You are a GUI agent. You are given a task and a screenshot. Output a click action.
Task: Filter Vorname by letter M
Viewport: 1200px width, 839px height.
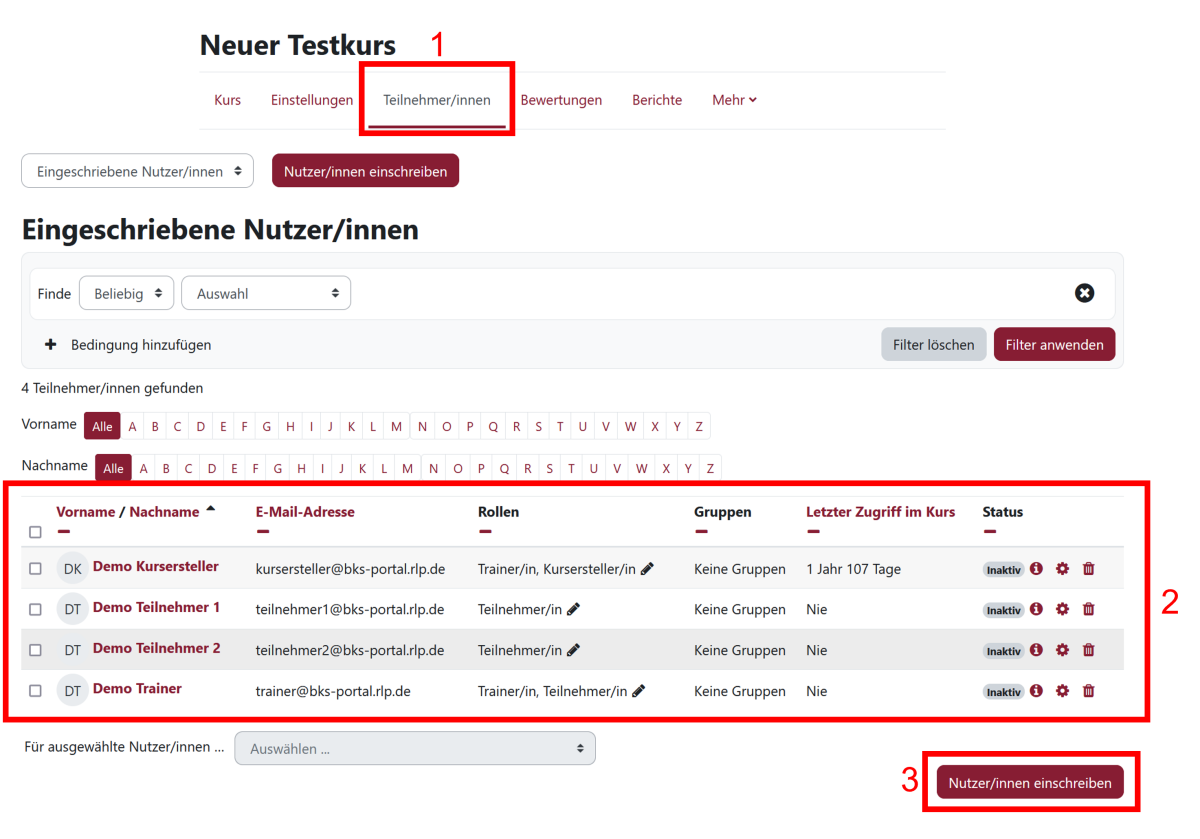coord(396,427)
